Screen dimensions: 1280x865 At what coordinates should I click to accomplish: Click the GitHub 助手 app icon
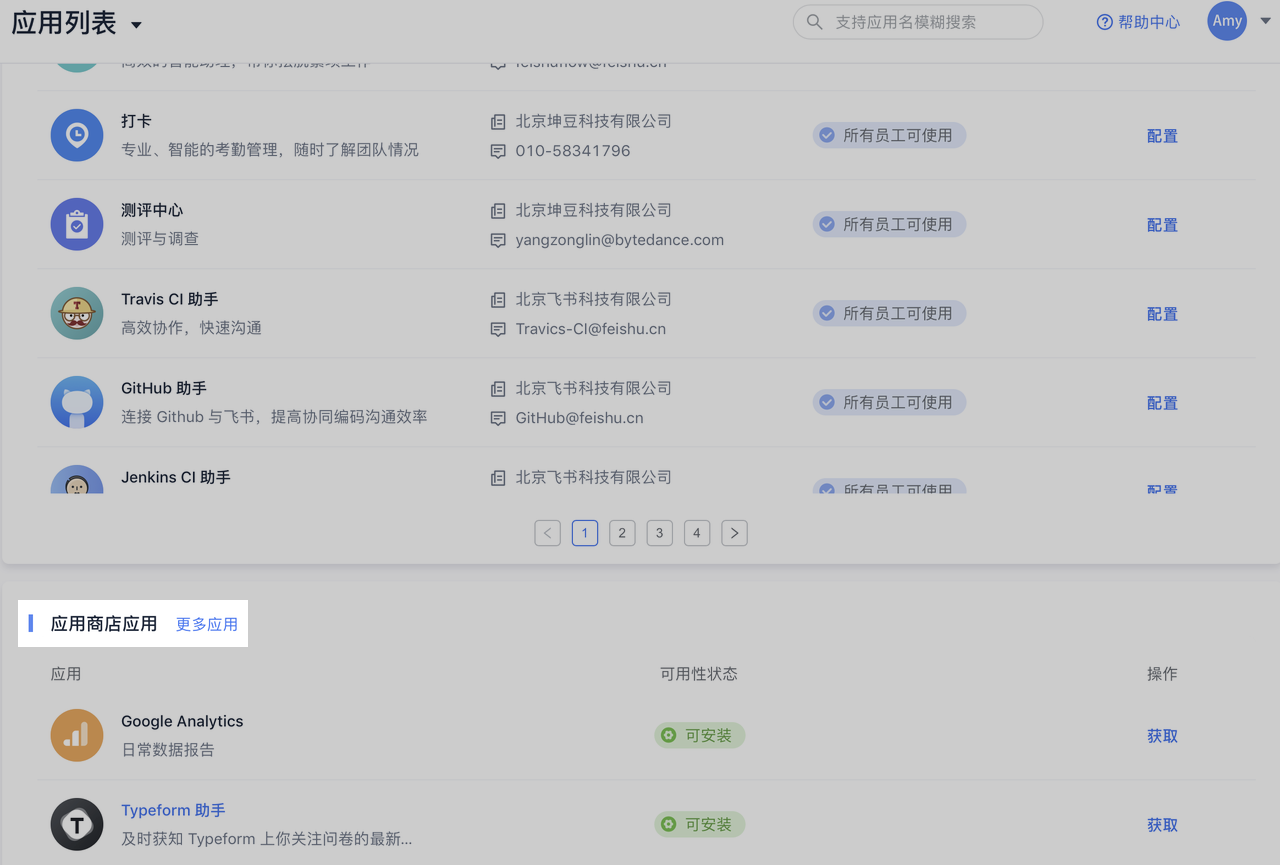(77, 402)
